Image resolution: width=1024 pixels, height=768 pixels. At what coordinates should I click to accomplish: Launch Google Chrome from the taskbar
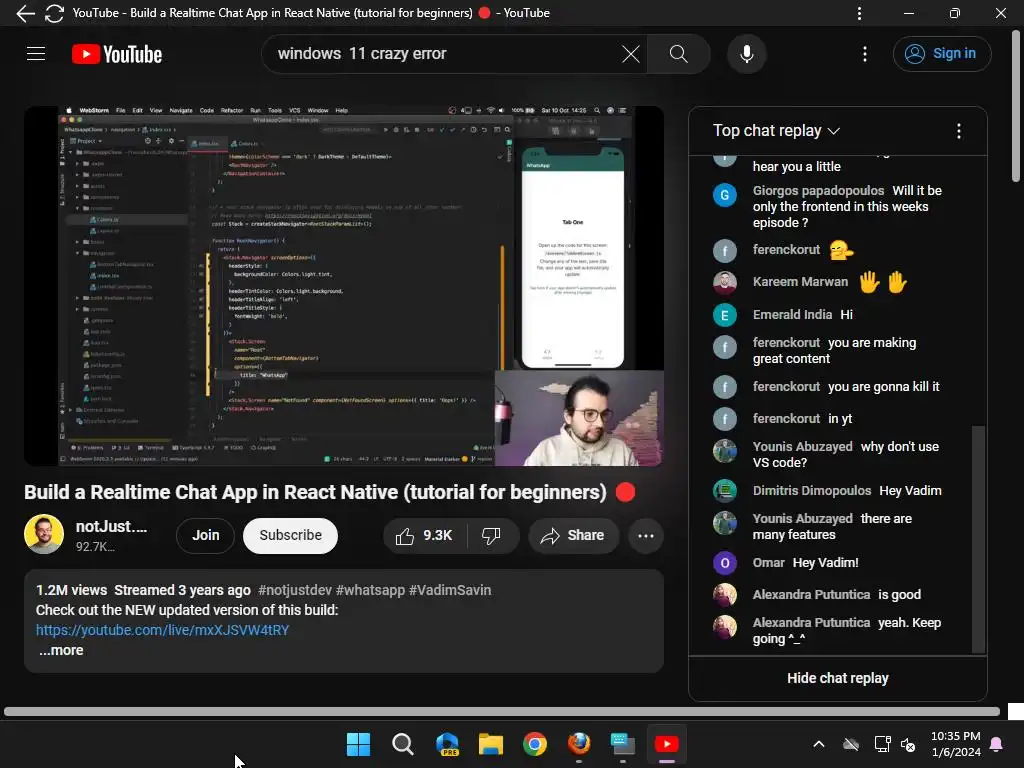535,744
